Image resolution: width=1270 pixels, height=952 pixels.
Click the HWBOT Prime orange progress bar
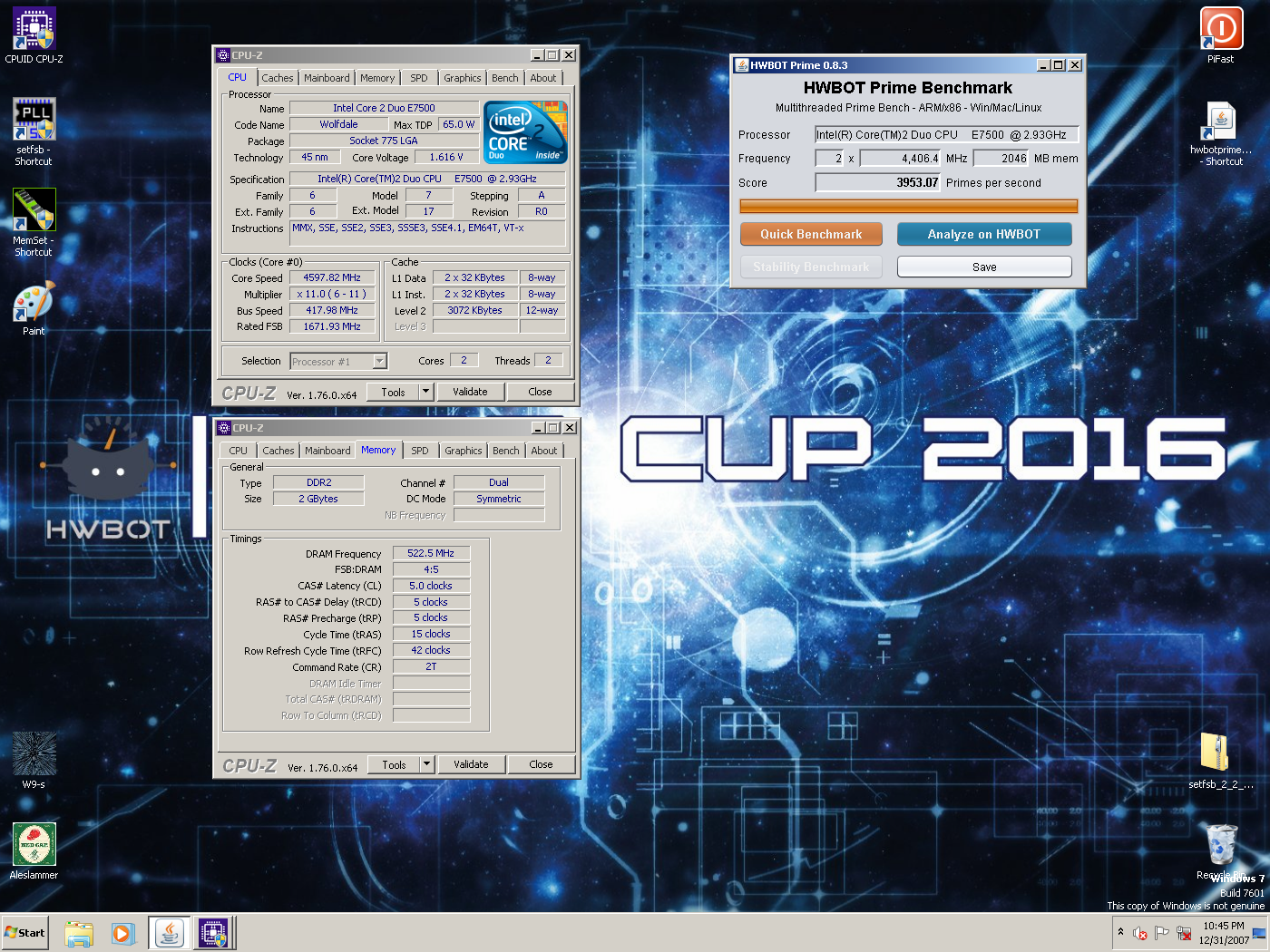(909, 207)
